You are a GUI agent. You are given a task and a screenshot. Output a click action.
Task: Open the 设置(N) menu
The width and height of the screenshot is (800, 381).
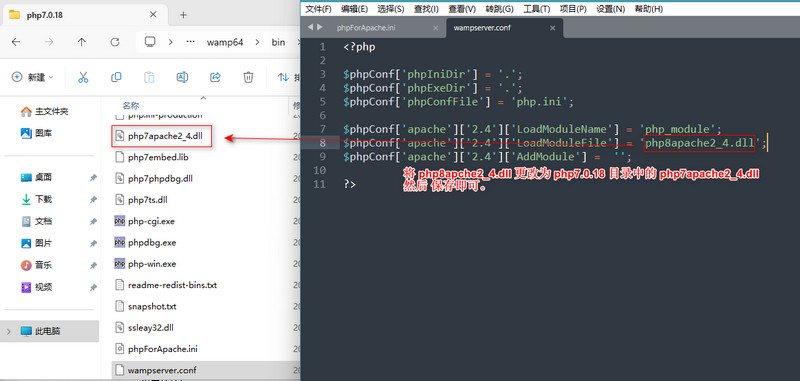(x=611, y=9)
